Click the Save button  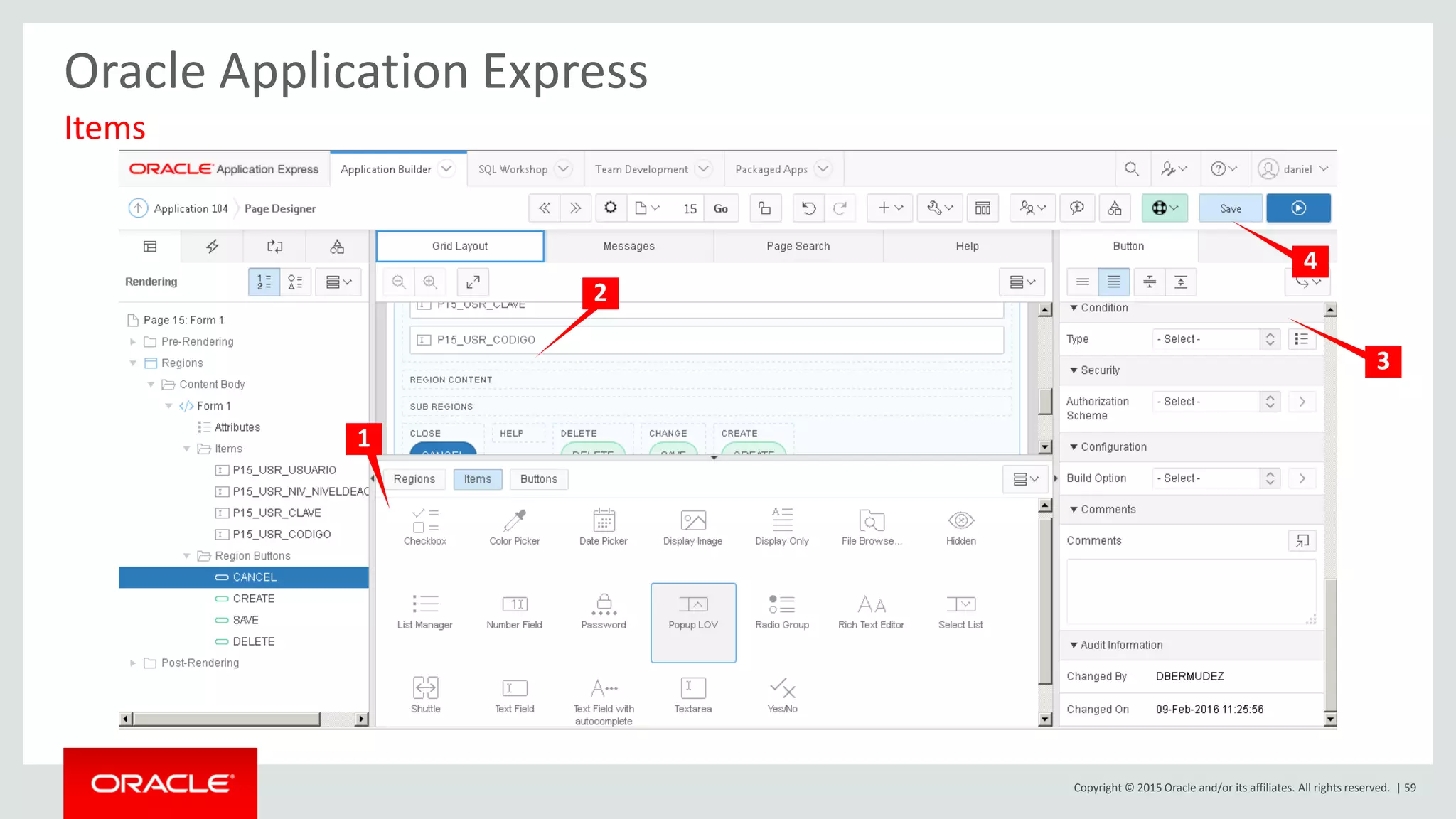pyautogui.click(x=1231, y=208)
